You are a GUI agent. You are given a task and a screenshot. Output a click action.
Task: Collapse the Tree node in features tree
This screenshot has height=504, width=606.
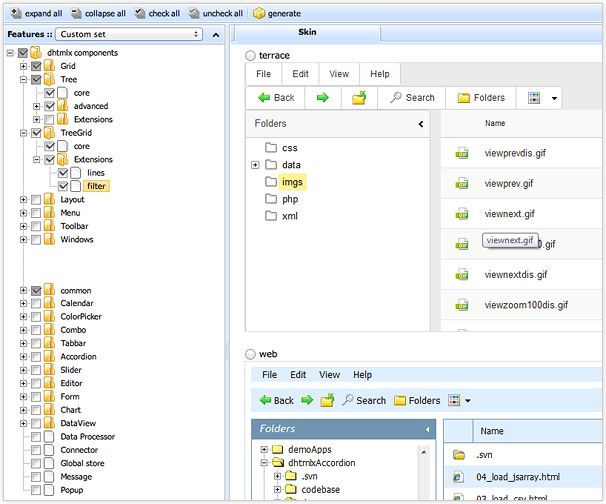[x=23, y=80]
